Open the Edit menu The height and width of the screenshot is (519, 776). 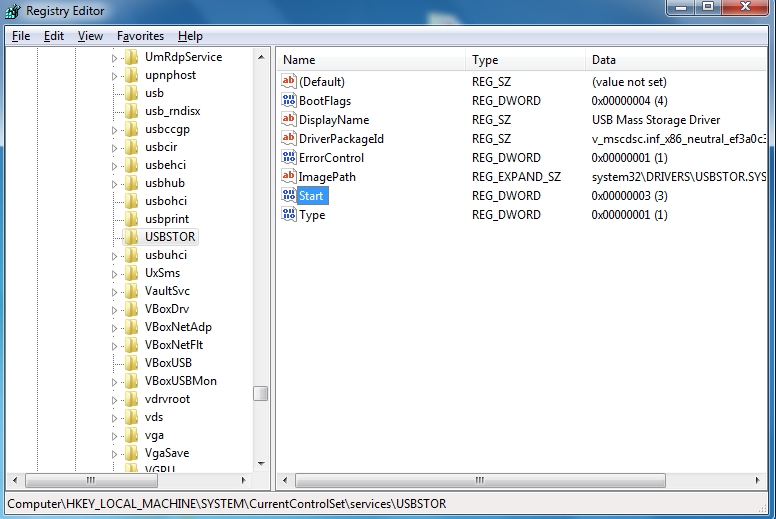point(53,36)
